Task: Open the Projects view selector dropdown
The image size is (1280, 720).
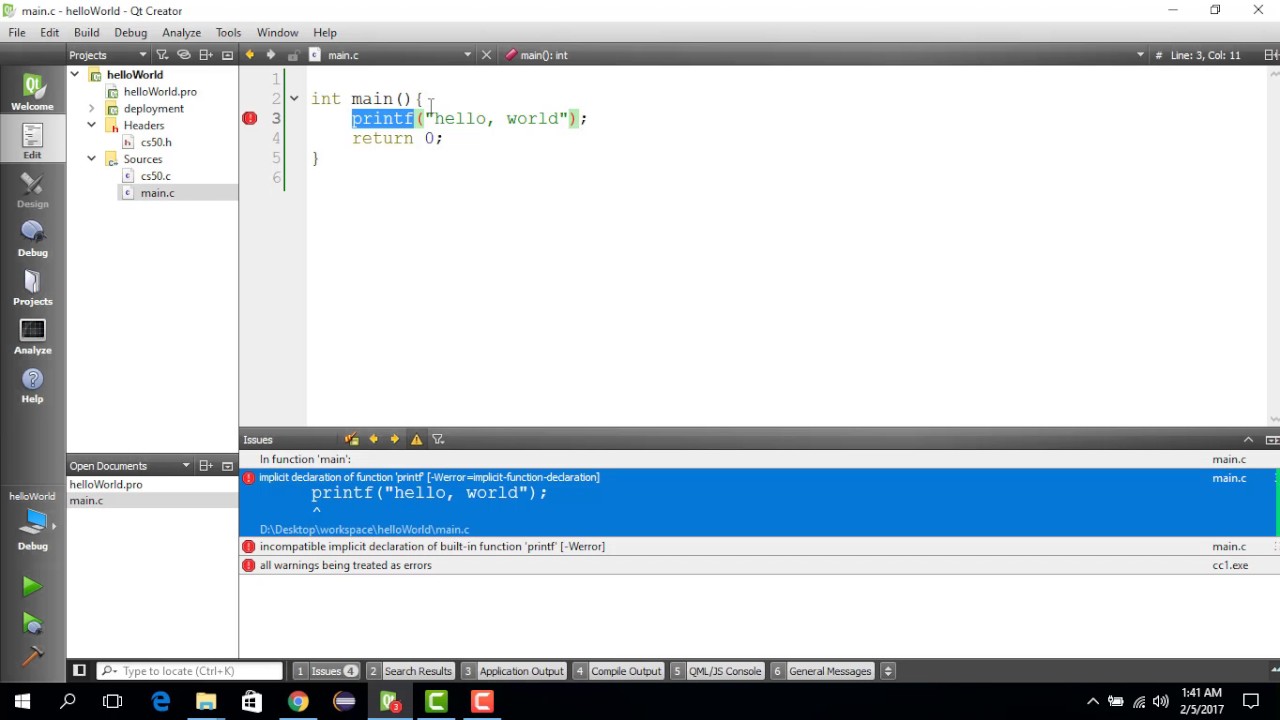Action: point(143,55)
